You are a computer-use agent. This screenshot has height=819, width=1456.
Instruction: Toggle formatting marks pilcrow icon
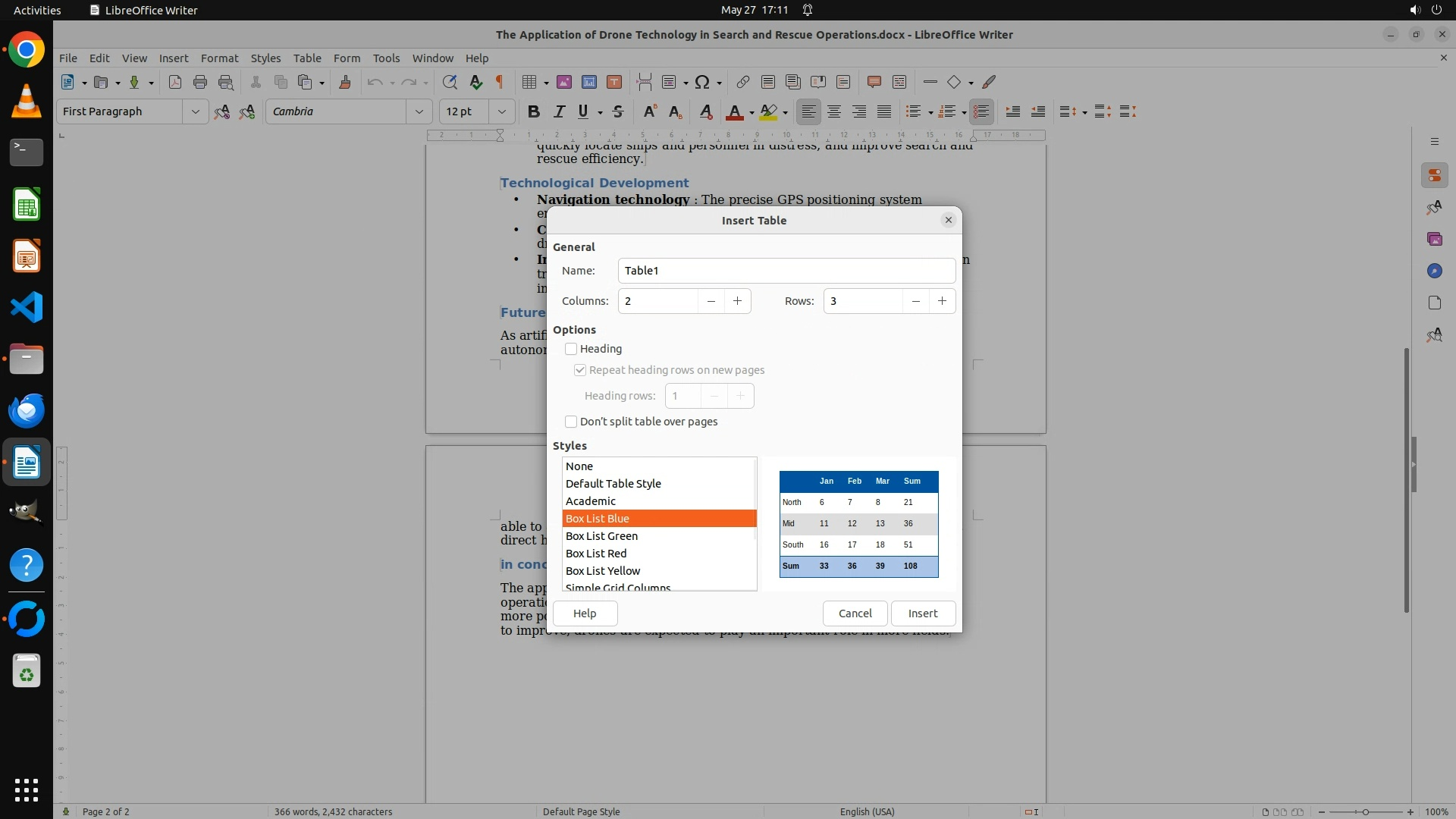tap(500, 82)
